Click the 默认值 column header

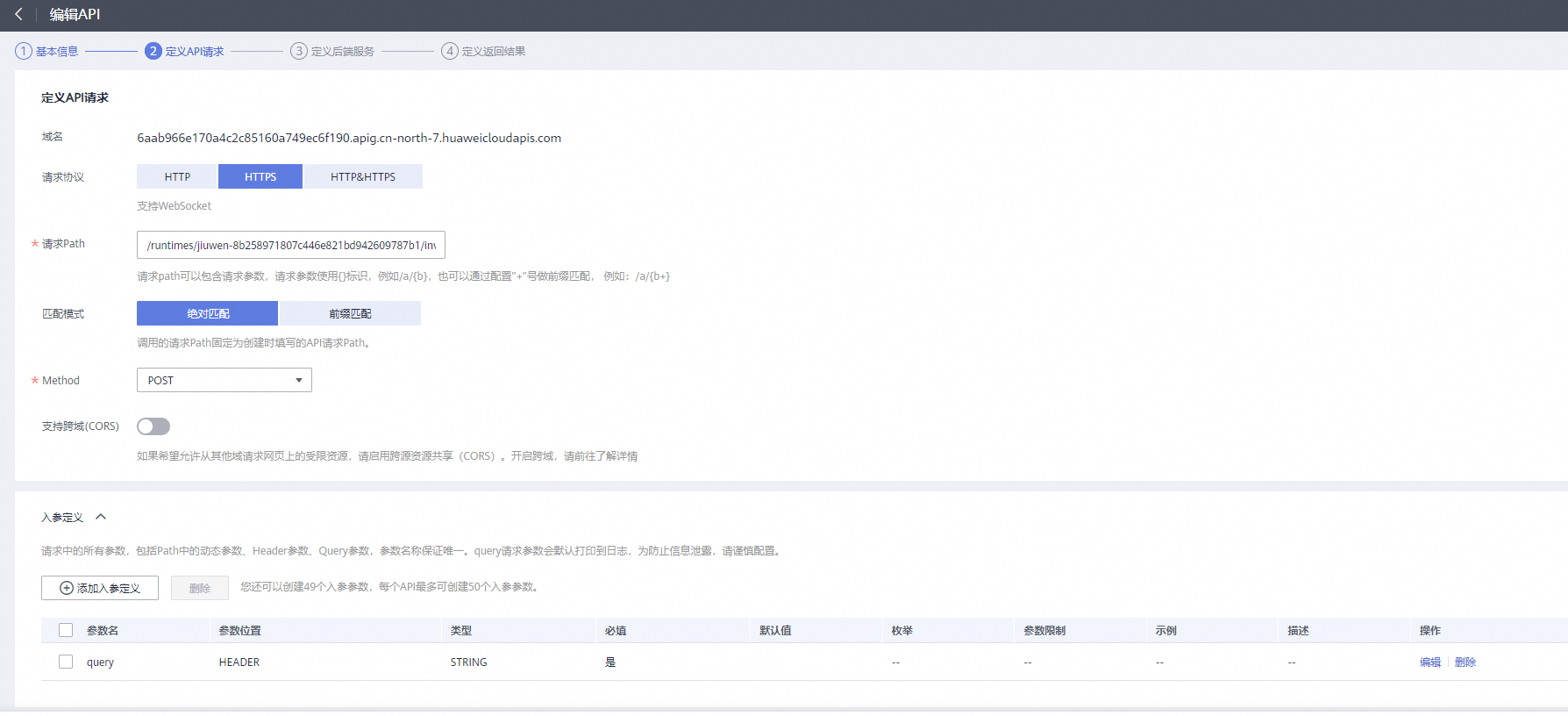[x=775, y=631]
